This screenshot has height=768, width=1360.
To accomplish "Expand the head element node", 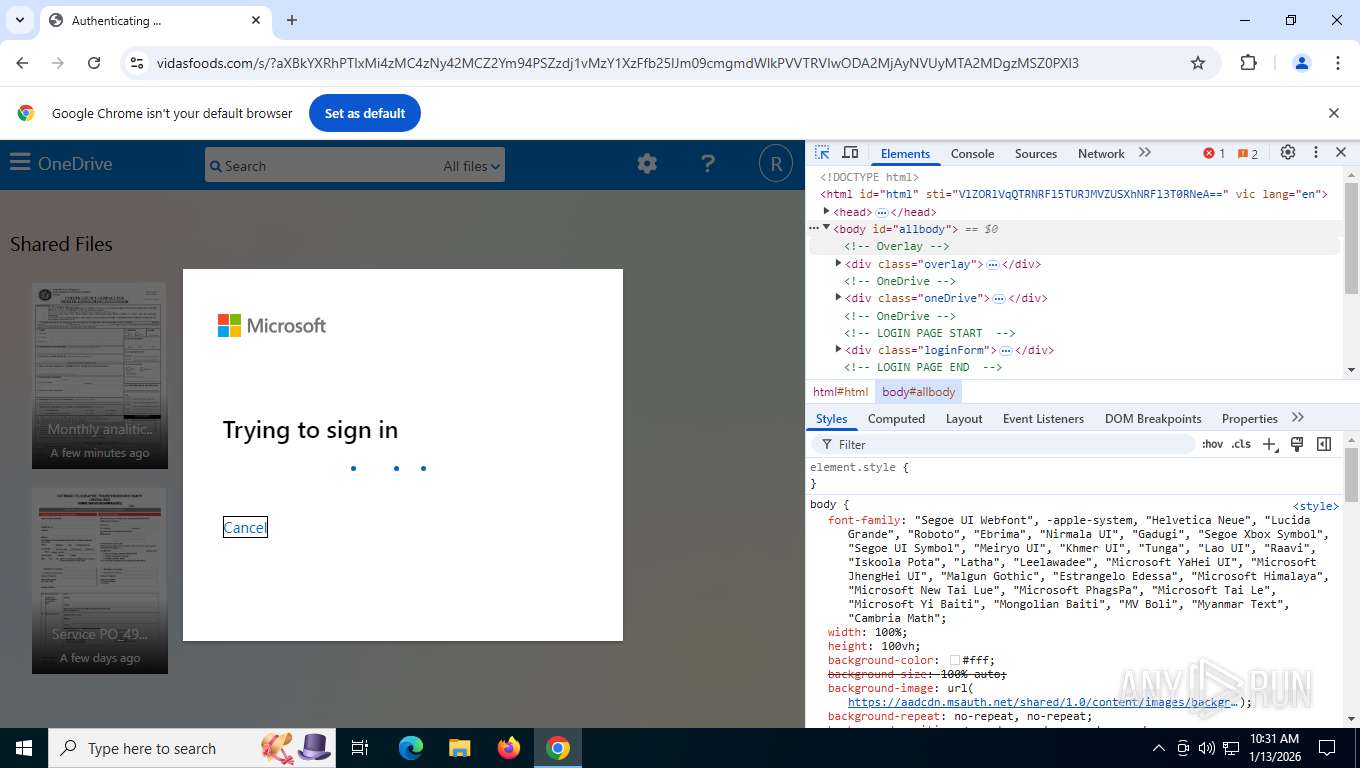I will coord(827,211).
